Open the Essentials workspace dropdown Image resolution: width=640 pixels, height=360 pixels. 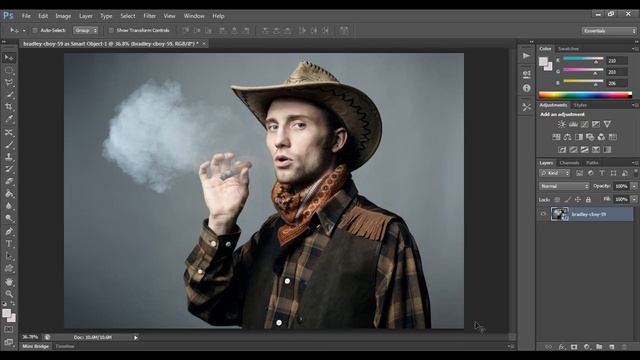609,31
